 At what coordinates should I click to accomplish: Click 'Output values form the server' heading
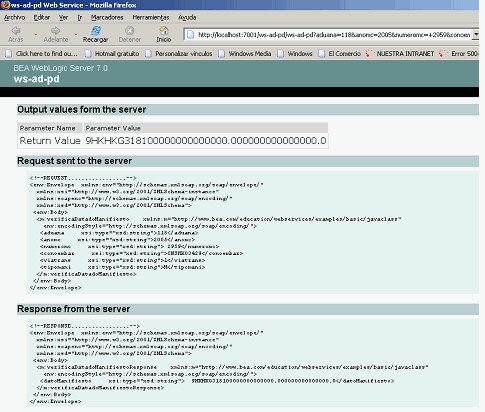click(x=82, y=110)
